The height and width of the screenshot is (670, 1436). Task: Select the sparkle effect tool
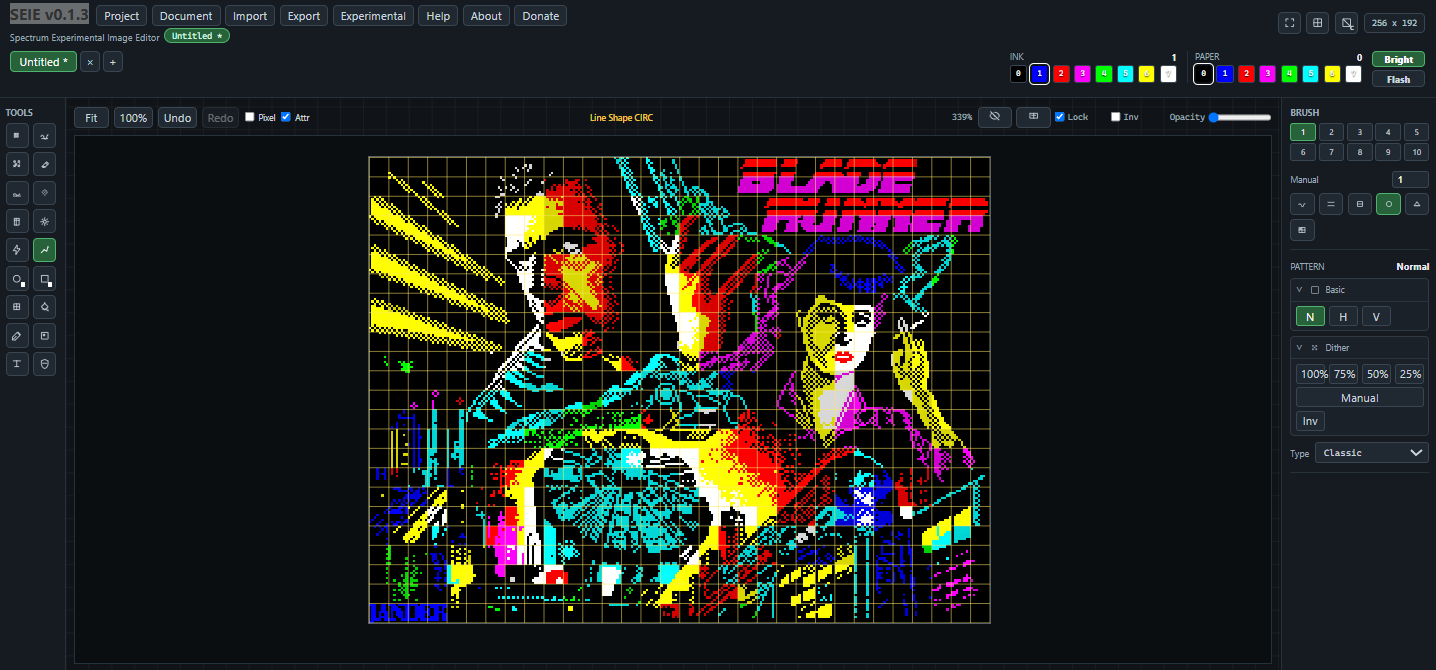[44, 221]
